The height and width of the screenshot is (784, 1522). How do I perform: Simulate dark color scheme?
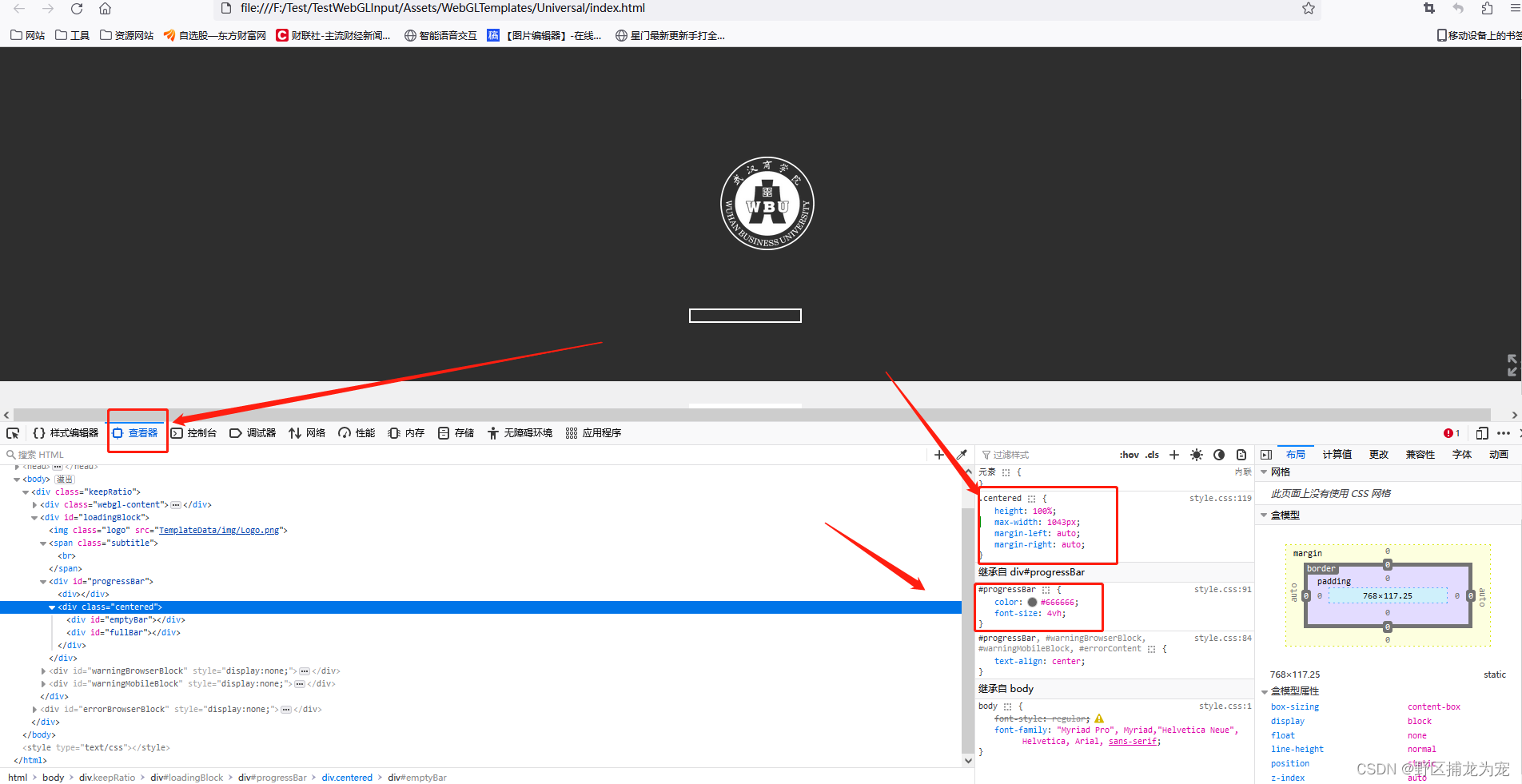(1218, 454)
